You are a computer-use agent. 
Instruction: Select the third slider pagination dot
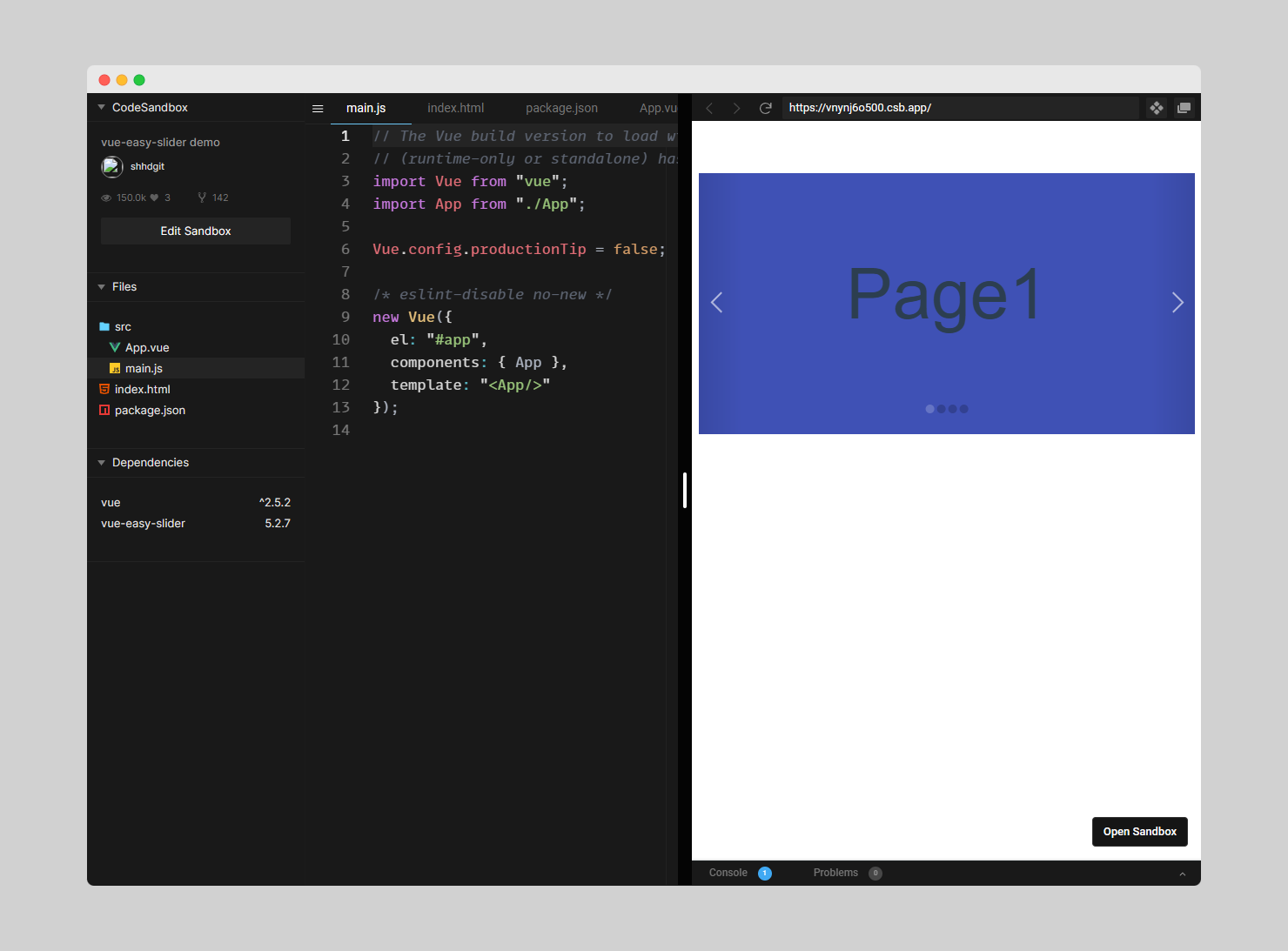pyautogui.click(x=952, y=409)
